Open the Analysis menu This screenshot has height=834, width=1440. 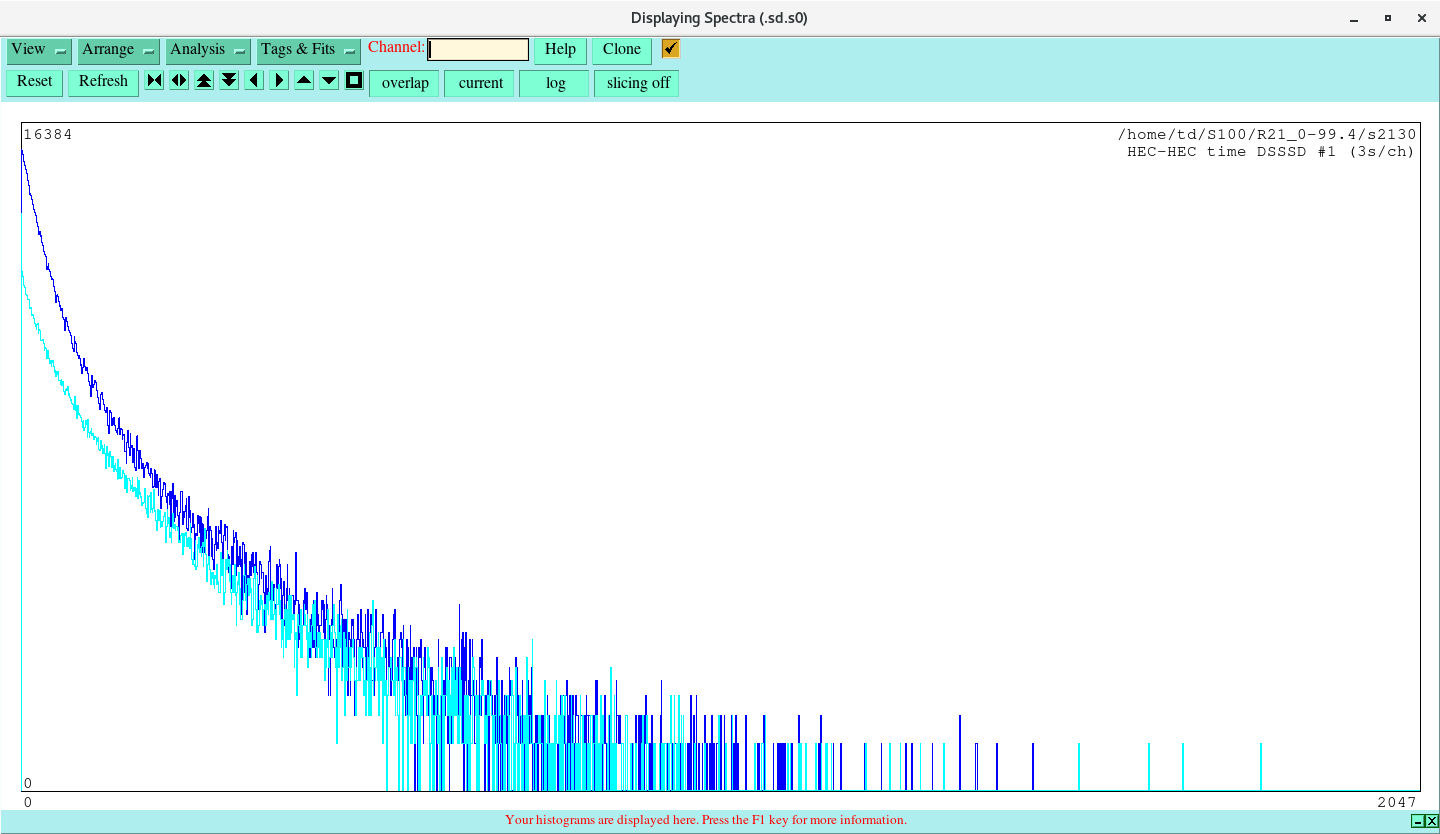[x=207, y=49]
